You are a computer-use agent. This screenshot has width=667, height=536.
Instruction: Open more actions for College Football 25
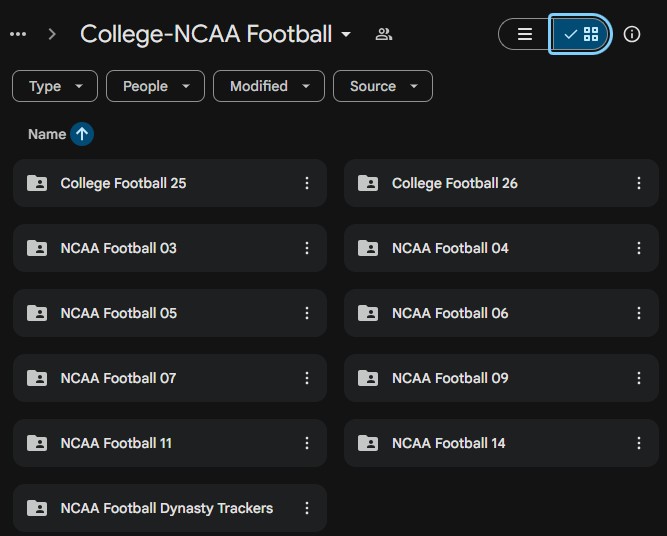(307, 183)
